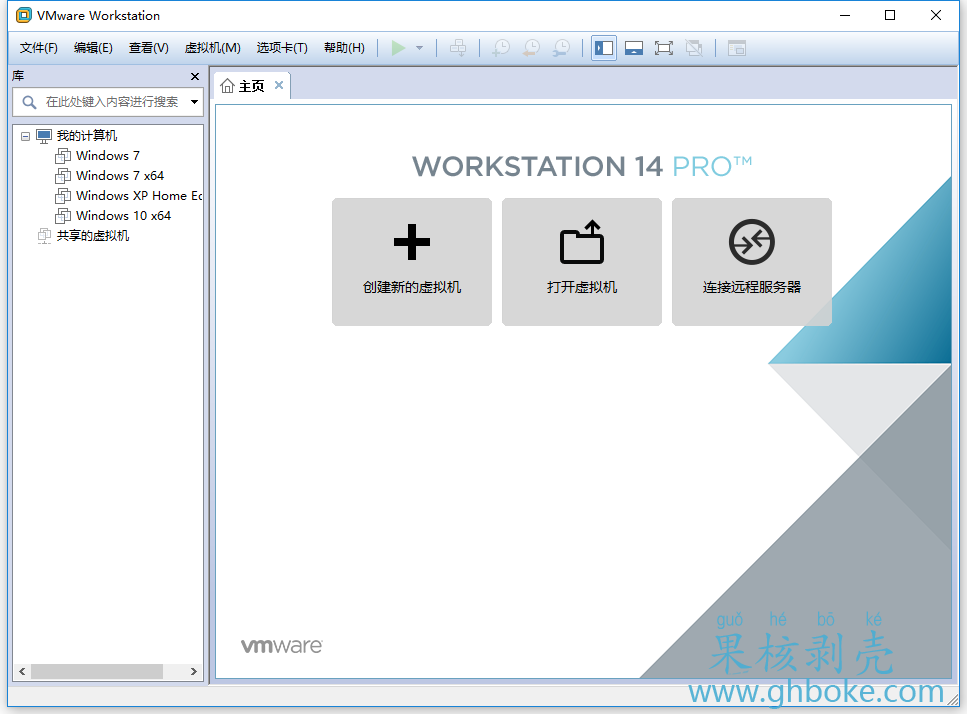Select the Windows 7 x64 virtual machine
This screenshot has width=967, height=714.
pyautogui.click(x=120, y=176)
